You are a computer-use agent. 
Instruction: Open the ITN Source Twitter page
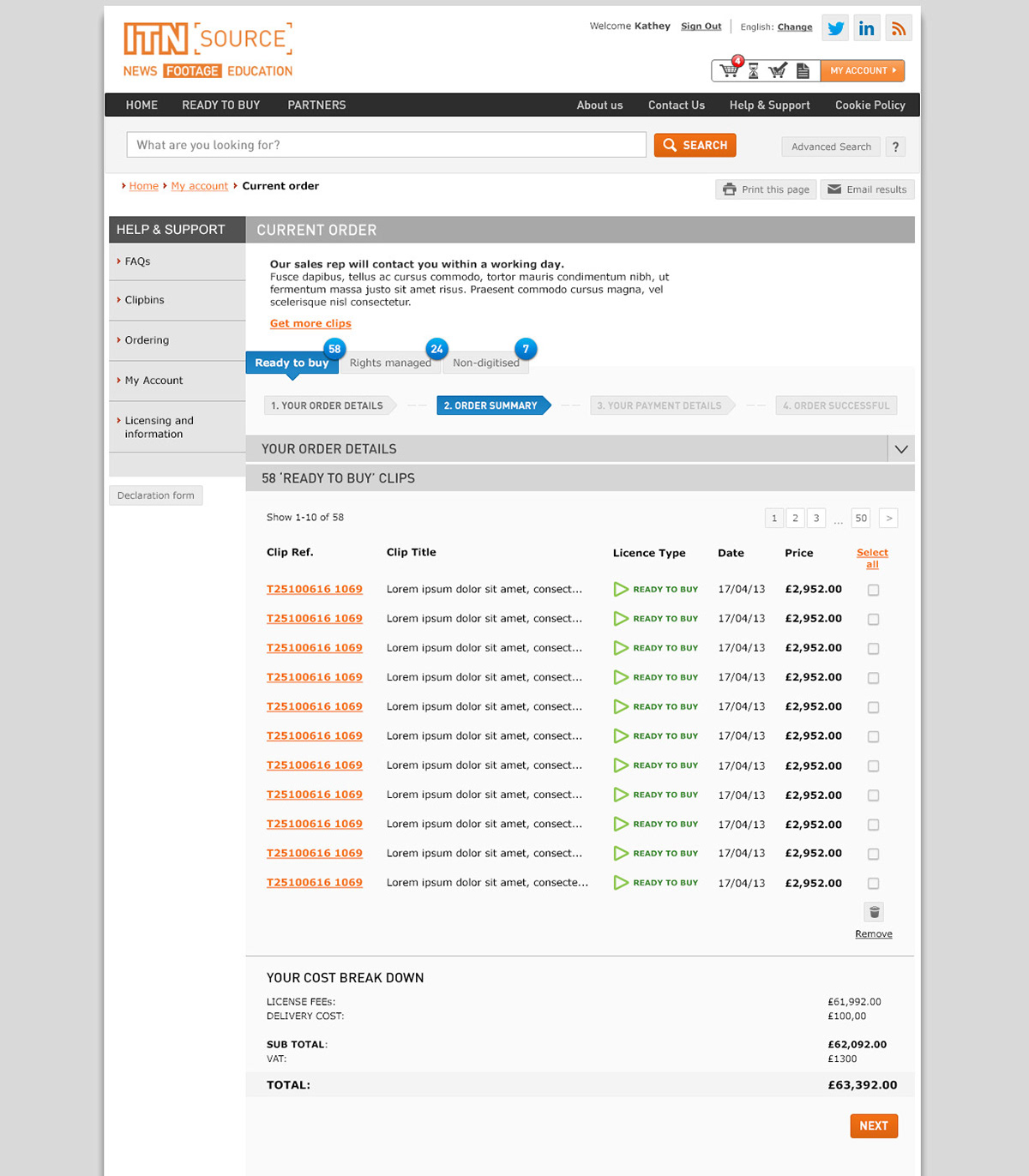coord(834,27)
